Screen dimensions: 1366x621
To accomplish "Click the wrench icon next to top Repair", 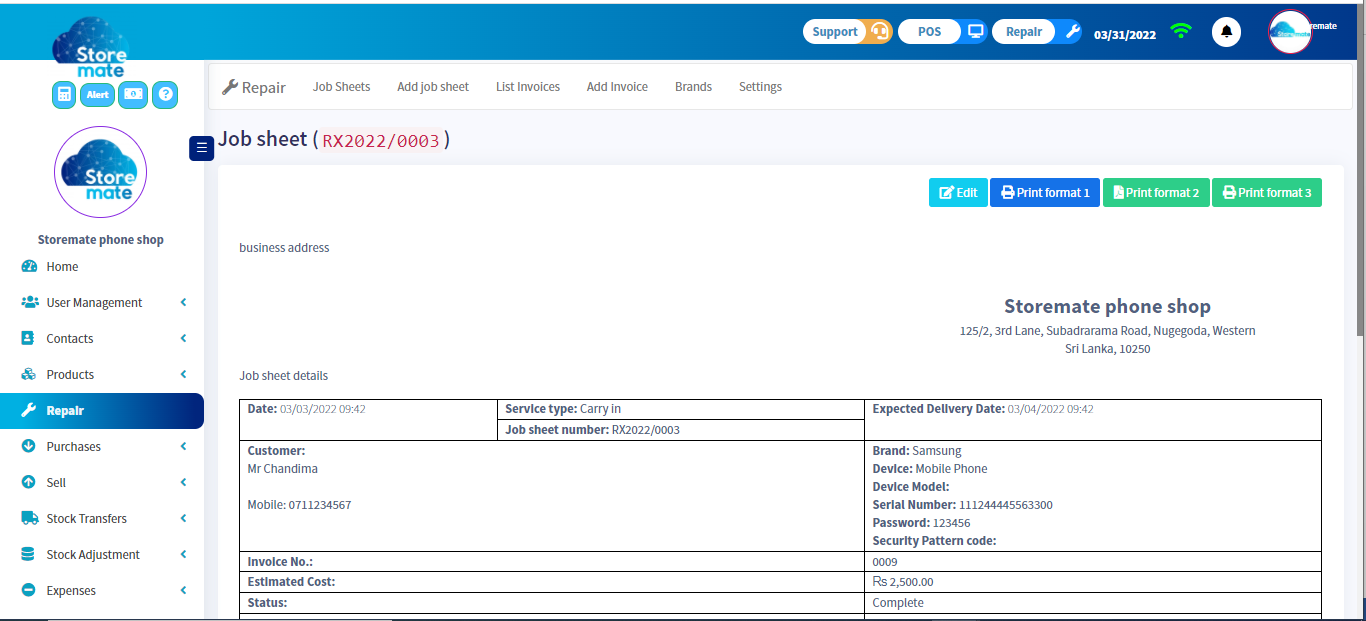I will (x=1072, y=32).
